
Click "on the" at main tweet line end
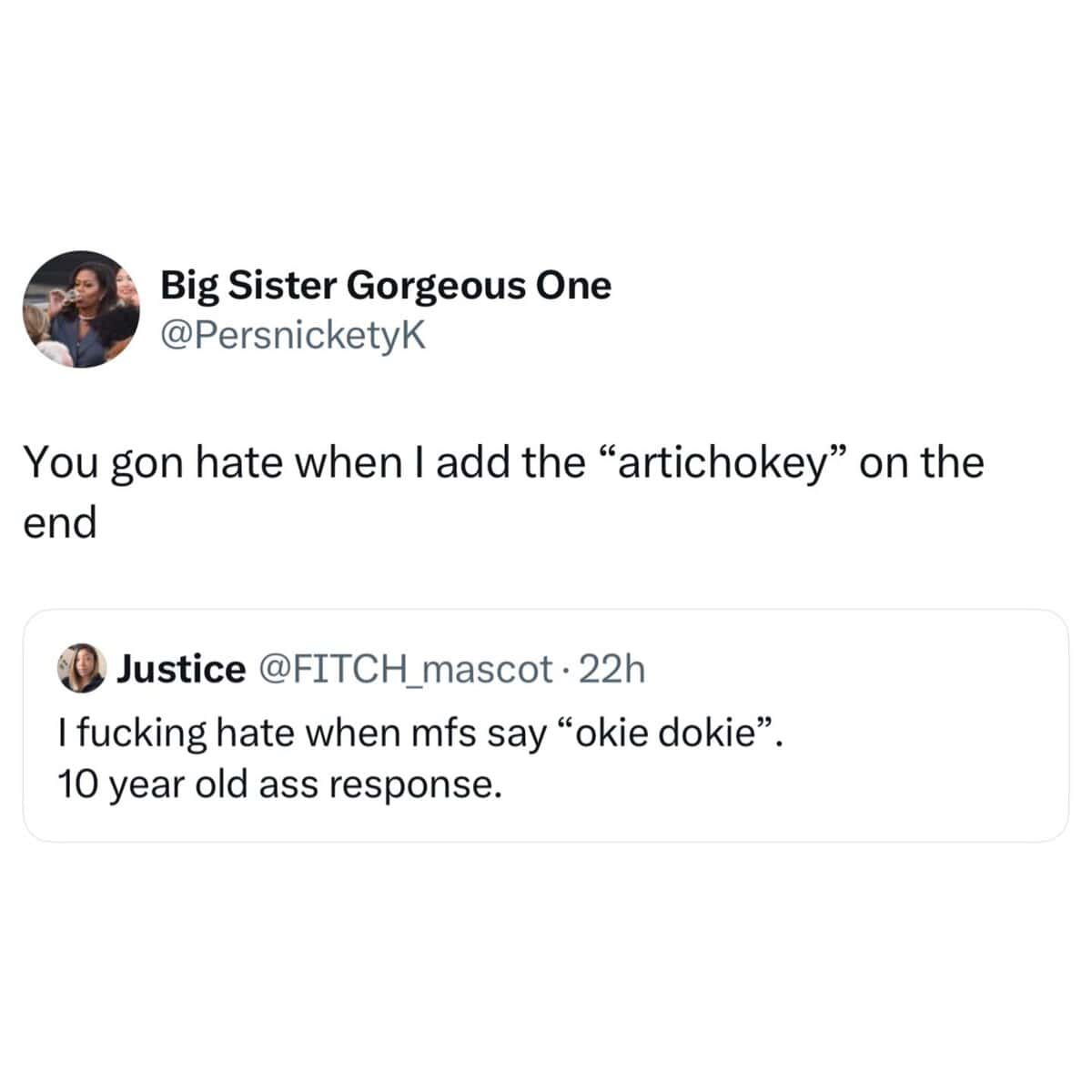click(923, 462)
